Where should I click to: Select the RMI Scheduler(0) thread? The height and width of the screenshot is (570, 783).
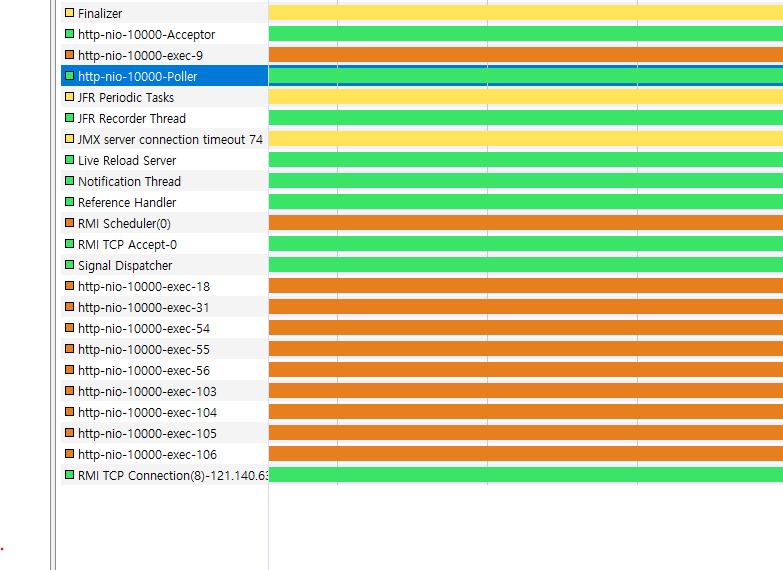(x=164, y=223)
